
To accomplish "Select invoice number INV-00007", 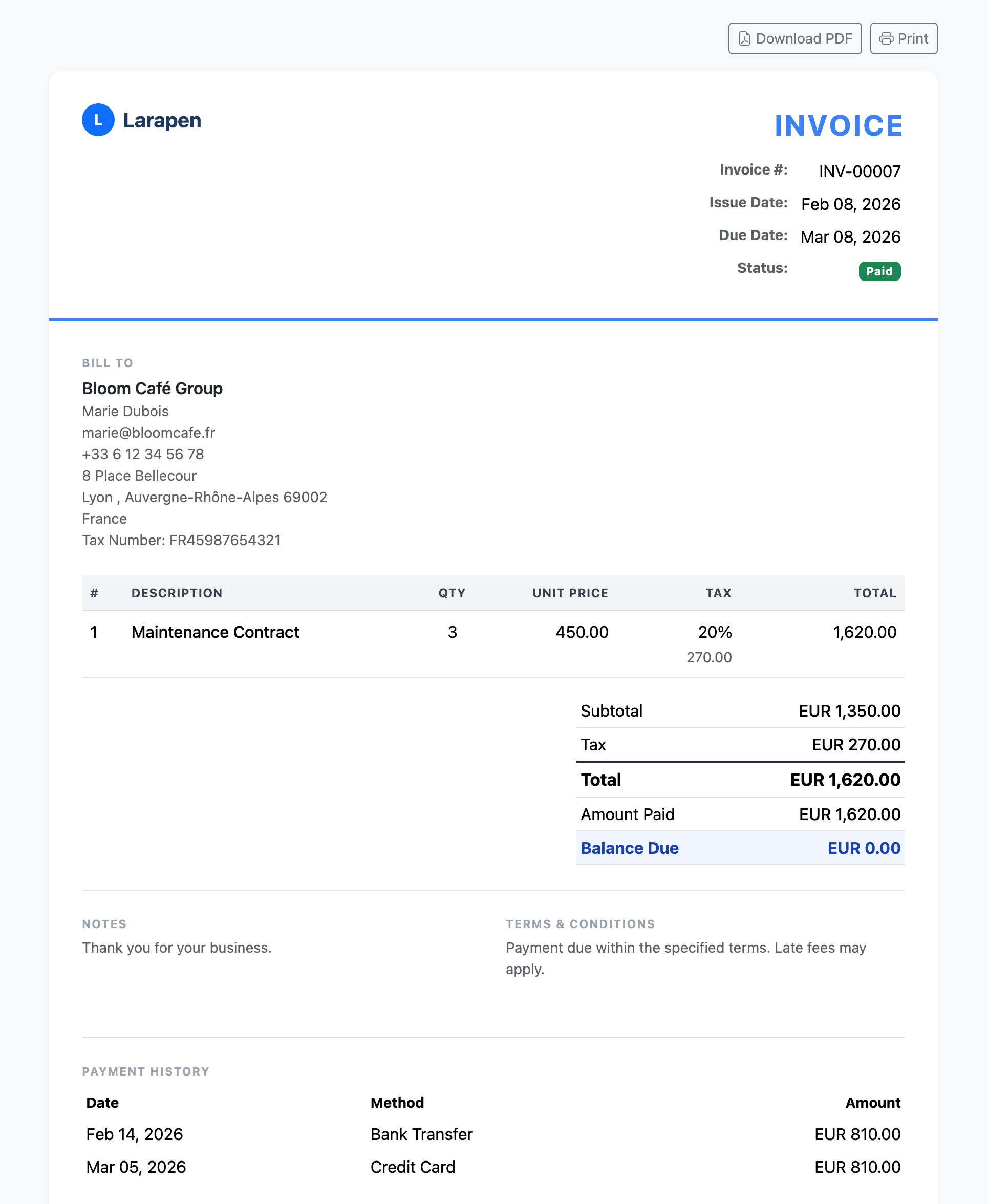I will click(859, 171).
